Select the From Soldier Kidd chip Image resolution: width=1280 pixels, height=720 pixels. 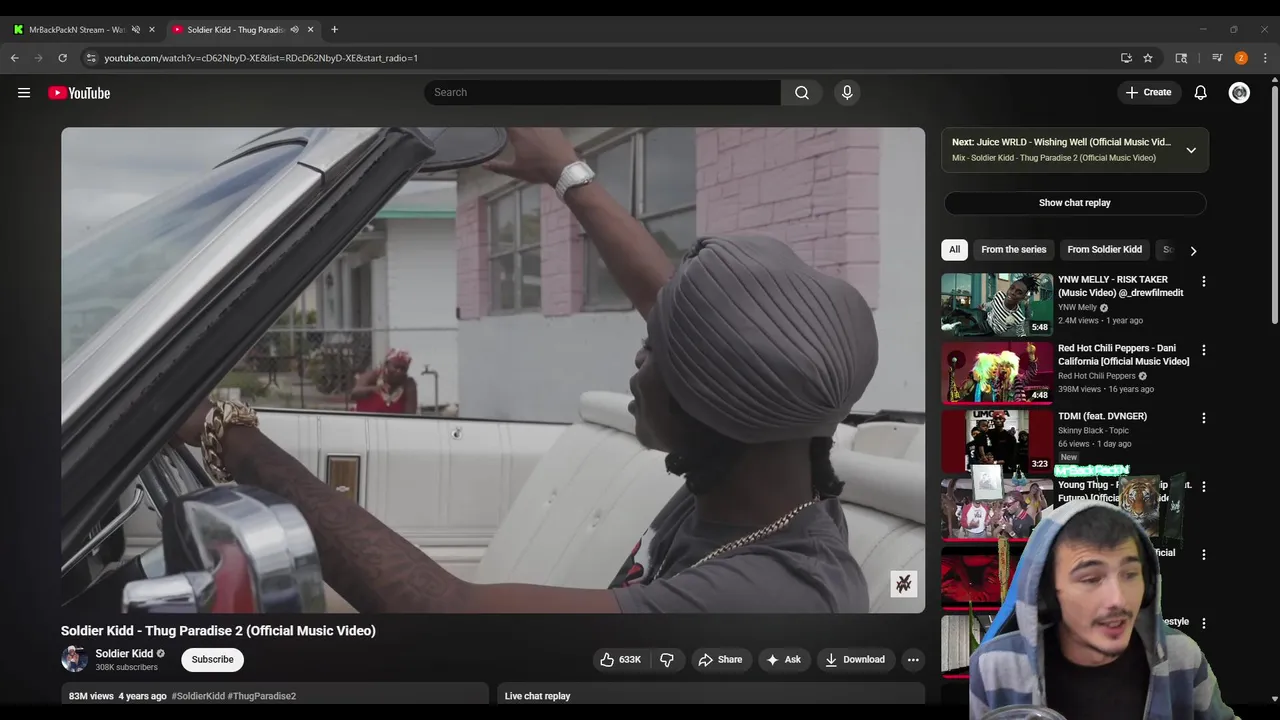[x=1104, y=250]
